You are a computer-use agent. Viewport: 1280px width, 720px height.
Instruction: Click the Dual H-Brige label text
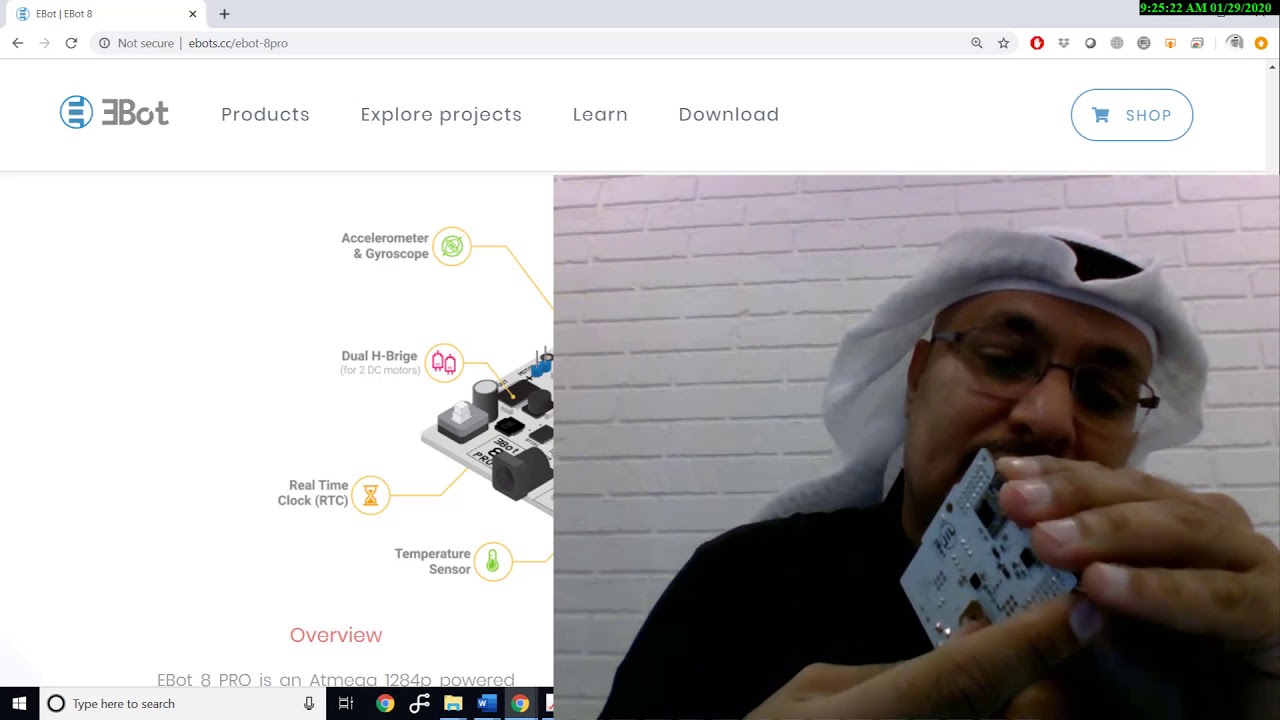pyautogui.click(x=379, y=356)
